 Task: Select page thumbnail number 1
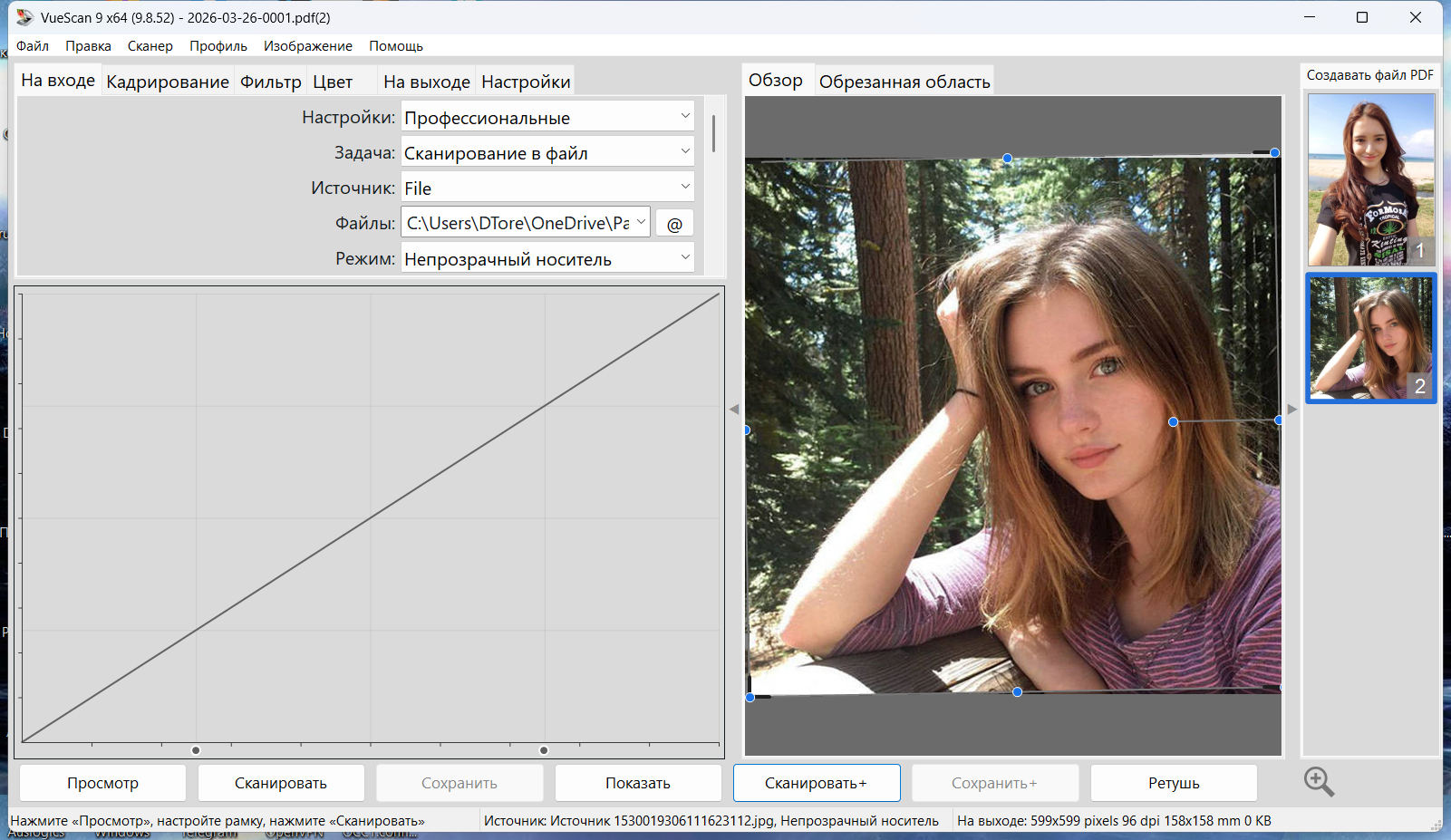(1370, 179)
